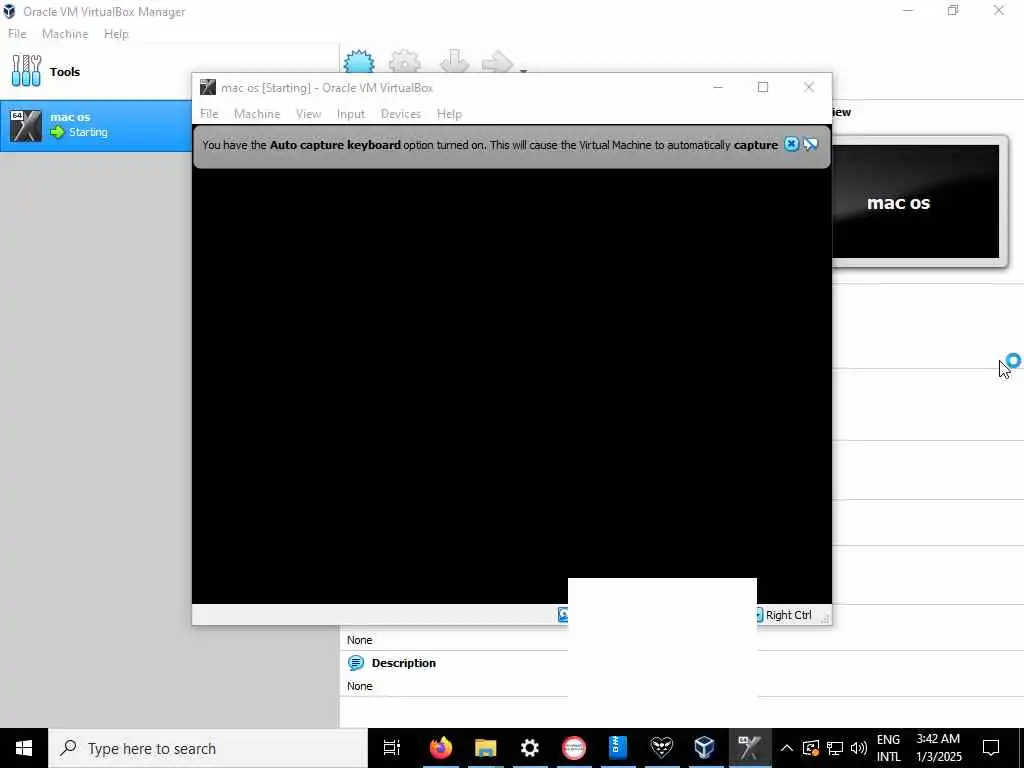Click the Start green arrow in Manager toolbar

(x=497, y=63)
